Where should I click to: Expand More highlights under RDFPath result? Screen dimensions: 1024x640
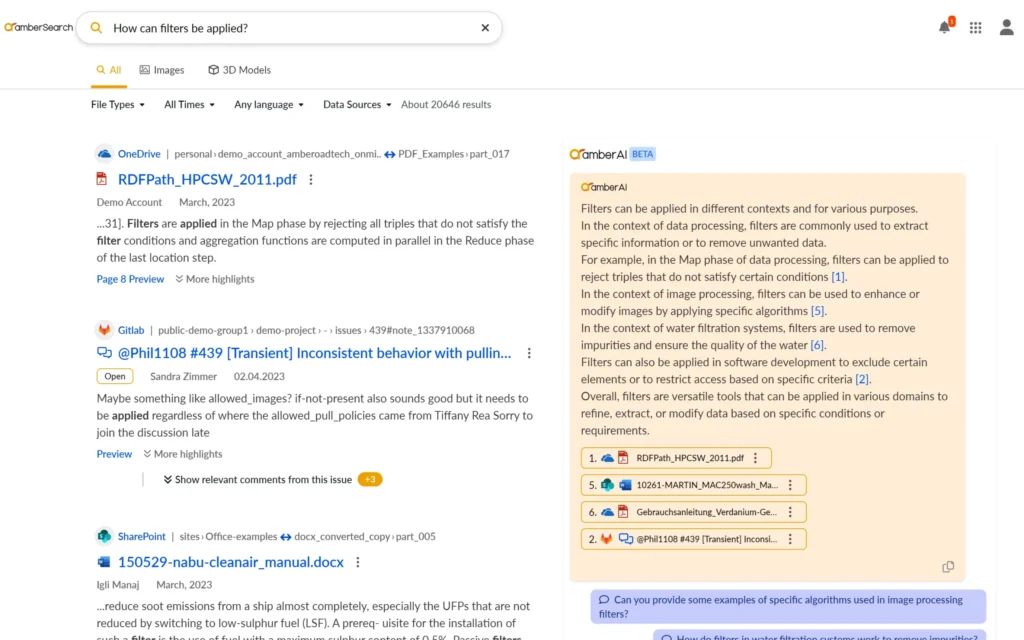click(x=215, y=279)
